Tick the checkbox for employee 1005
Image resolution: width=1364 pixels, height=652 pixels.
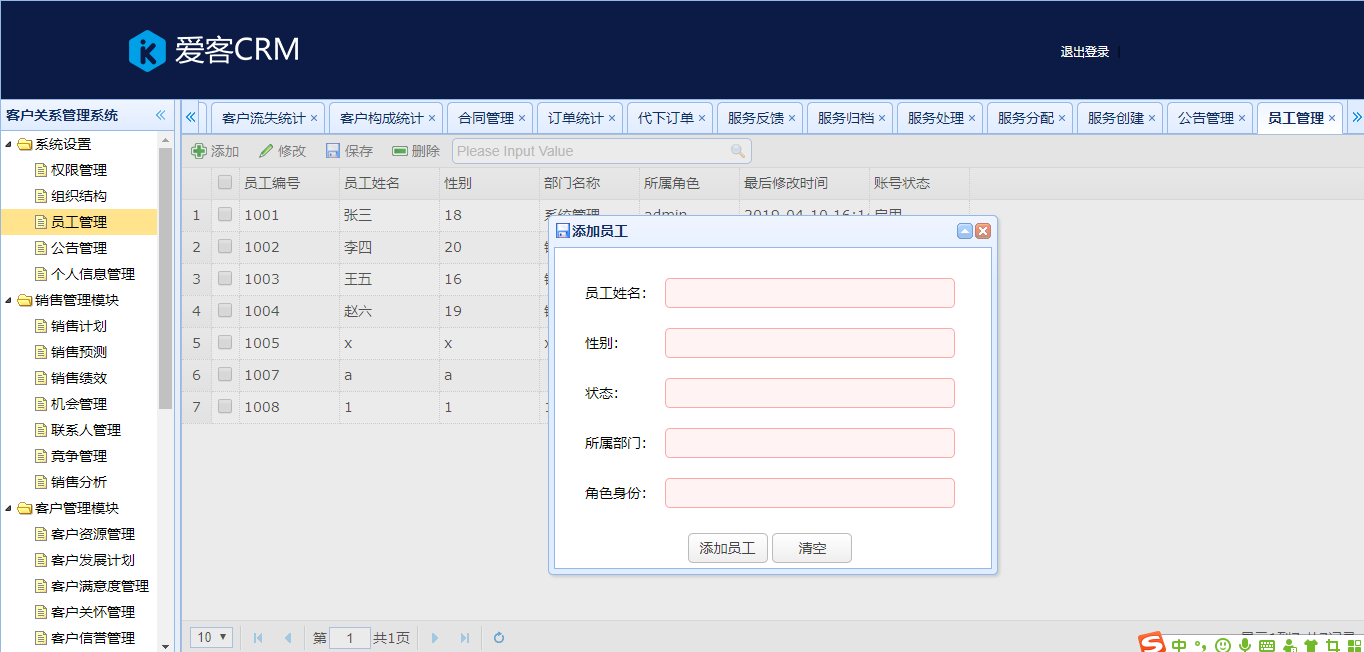[x=225, y=342]
